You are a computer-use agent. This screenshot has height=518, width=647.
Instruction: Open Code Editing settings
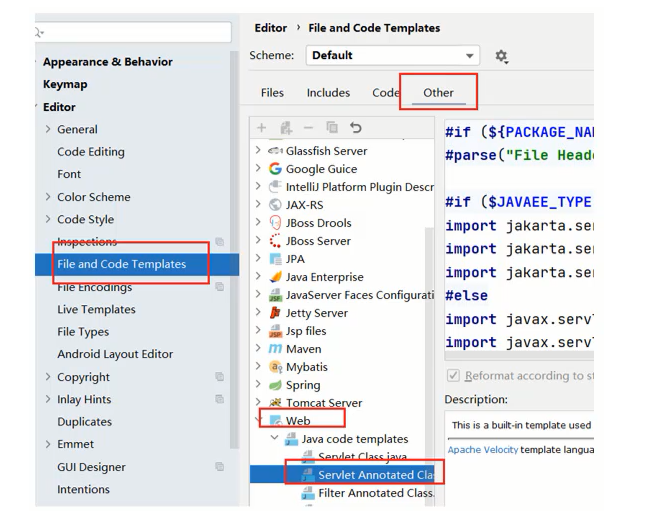pyautogui.click(x=91, y=152)
